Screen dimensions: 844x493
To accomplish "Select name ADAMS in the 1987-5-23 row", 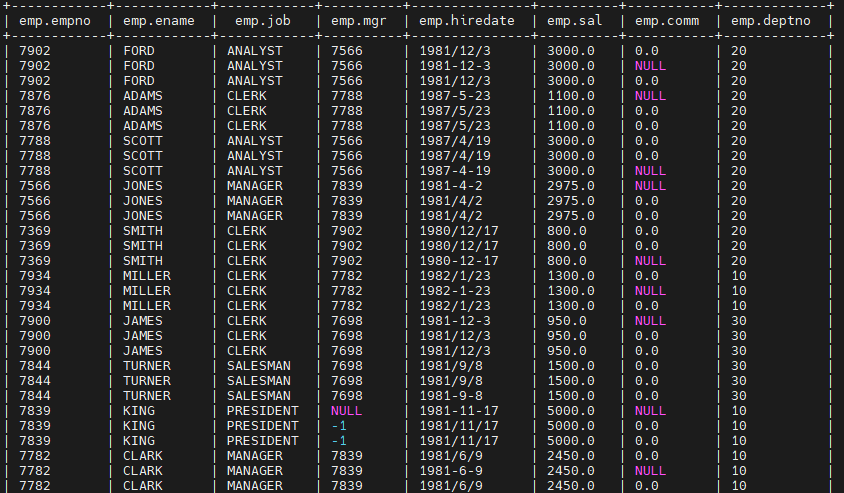I will click(143, 96).
